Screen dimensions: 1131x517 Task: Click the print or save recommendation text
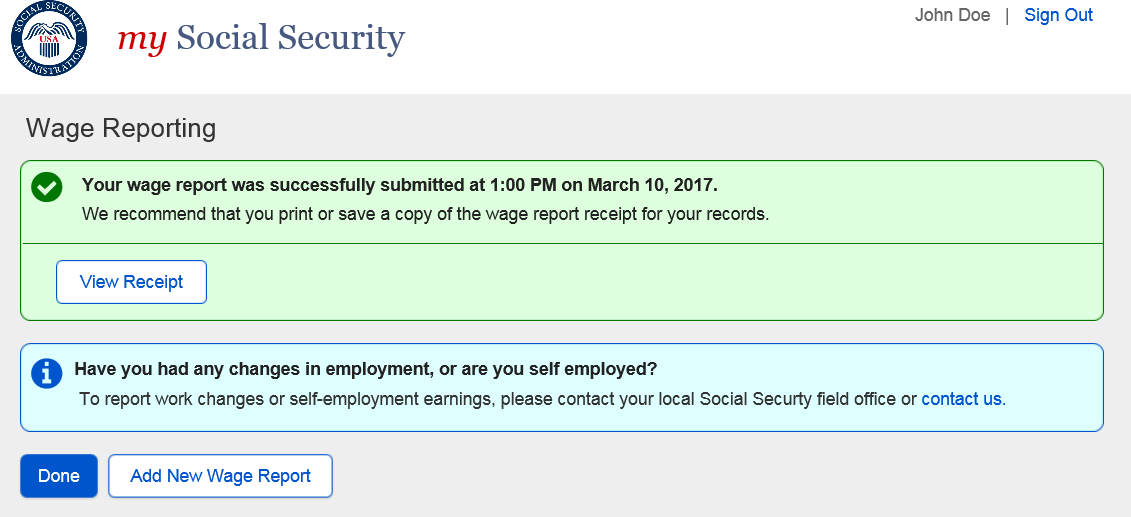(x=425, y=214)
